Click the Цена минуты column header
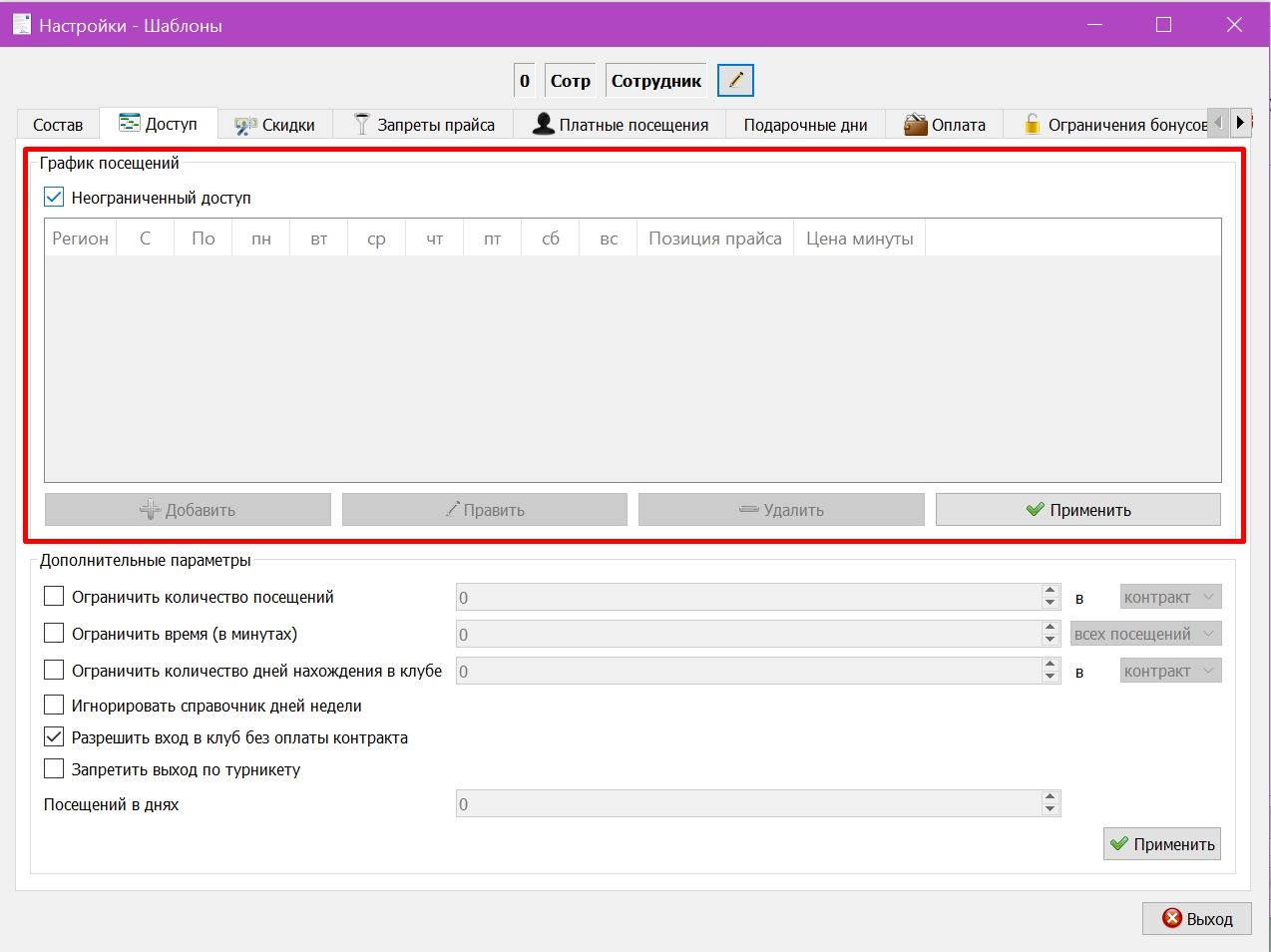1271x952 pixels. tap(860, 238)
